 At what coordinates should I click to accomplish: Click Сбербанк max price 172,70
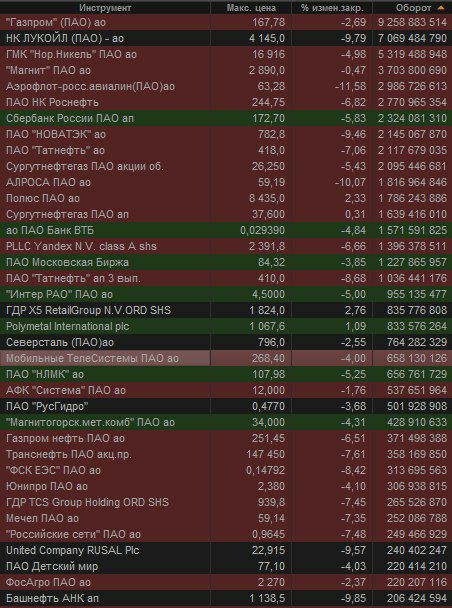coord(269,118)
